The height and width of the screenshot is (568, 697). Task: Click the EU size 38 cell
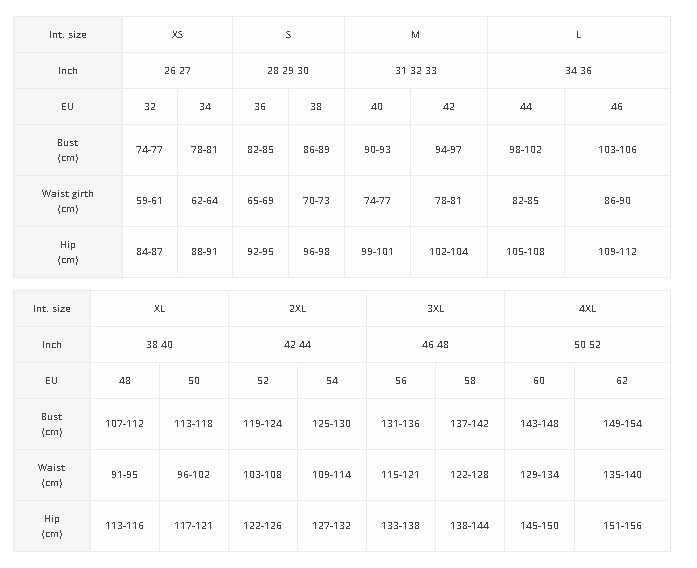tap(316, 107)
